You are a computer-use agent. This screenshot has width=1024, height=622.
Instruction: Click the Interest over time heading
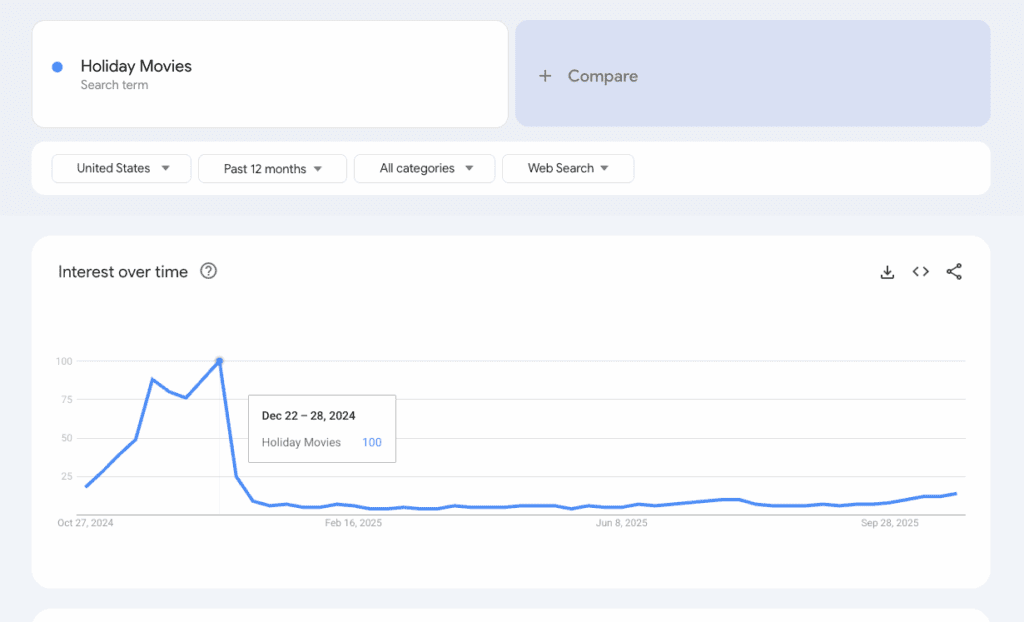coord(123,272)
